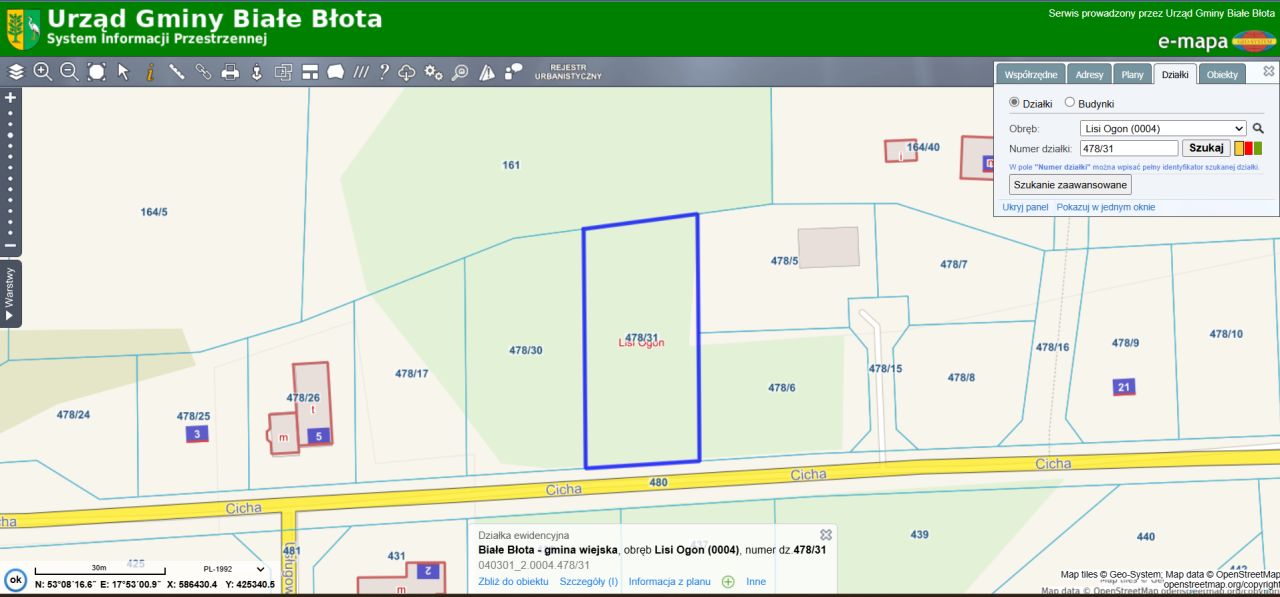The image size is (1280, 597).
Task: Select the arrow pointer tool
Action: [x=124, y=72]
